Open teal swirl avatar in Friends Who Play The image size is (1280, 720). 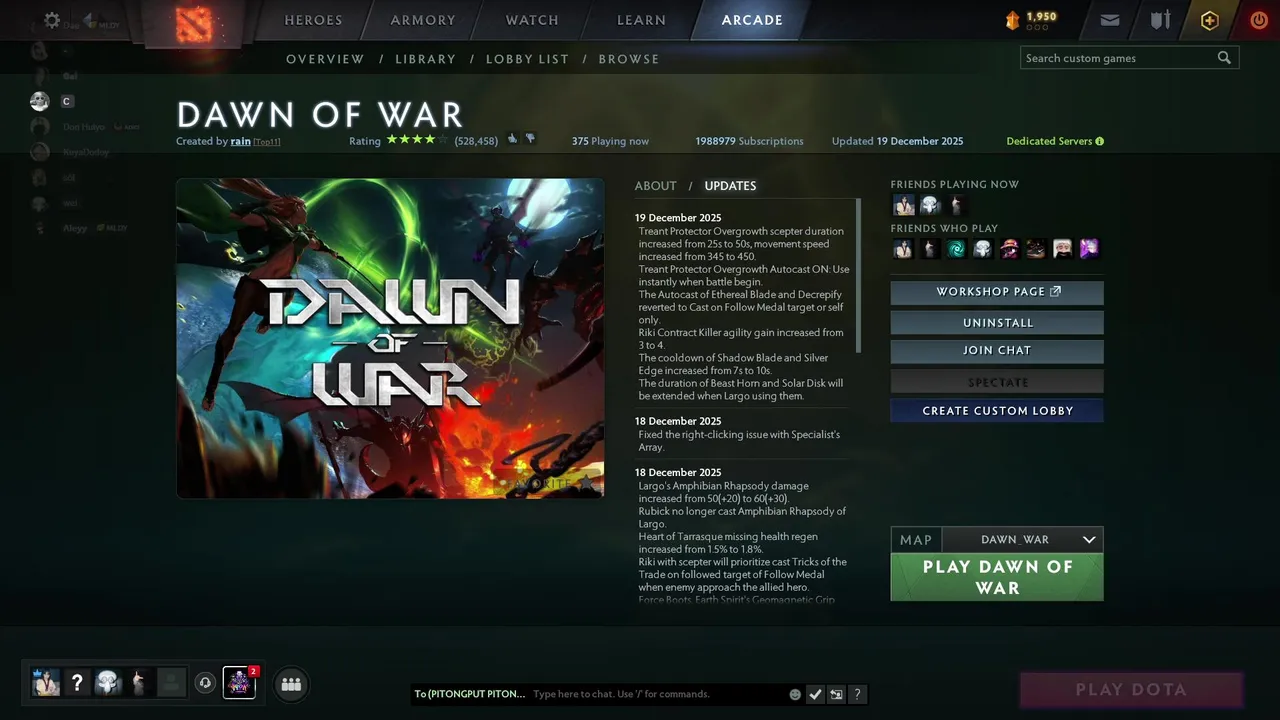click(956, 248)
